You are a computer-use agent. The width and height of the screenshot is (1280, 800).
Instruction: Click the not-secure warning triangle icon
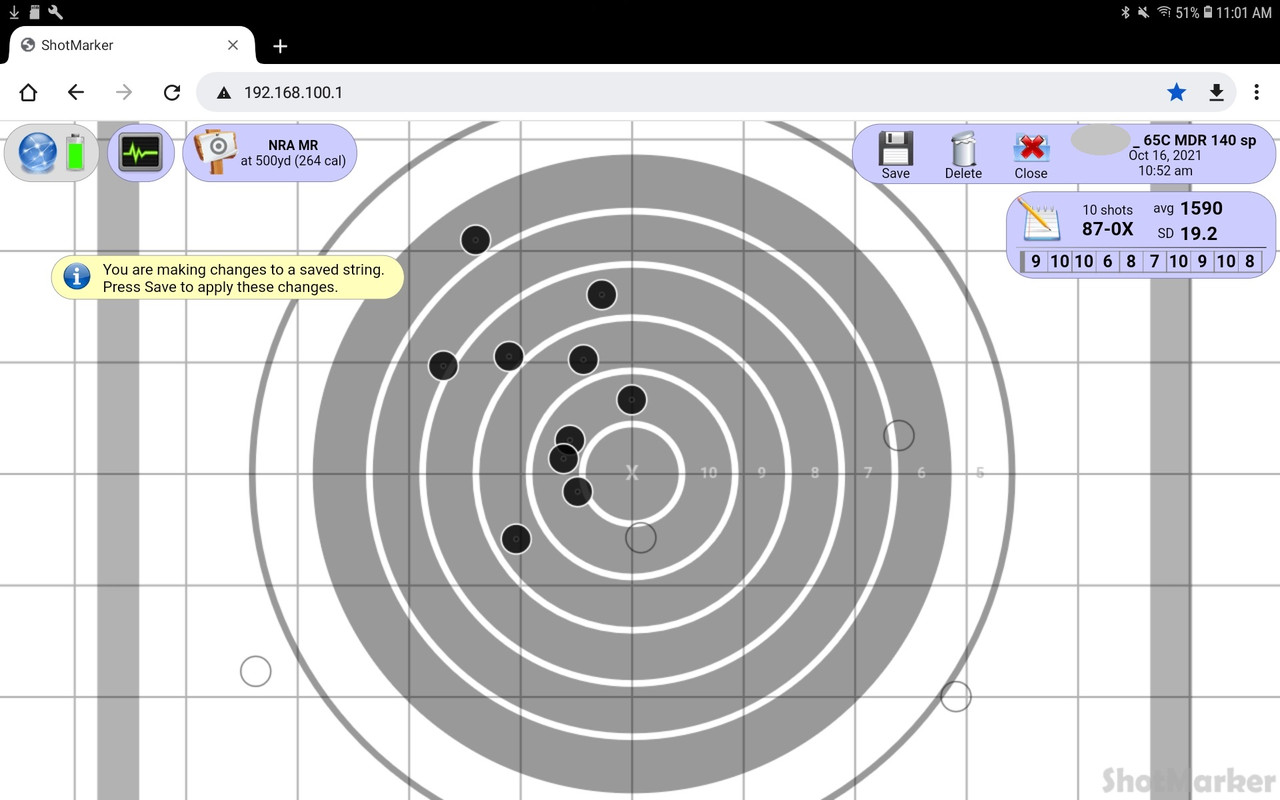click(224, 92)
